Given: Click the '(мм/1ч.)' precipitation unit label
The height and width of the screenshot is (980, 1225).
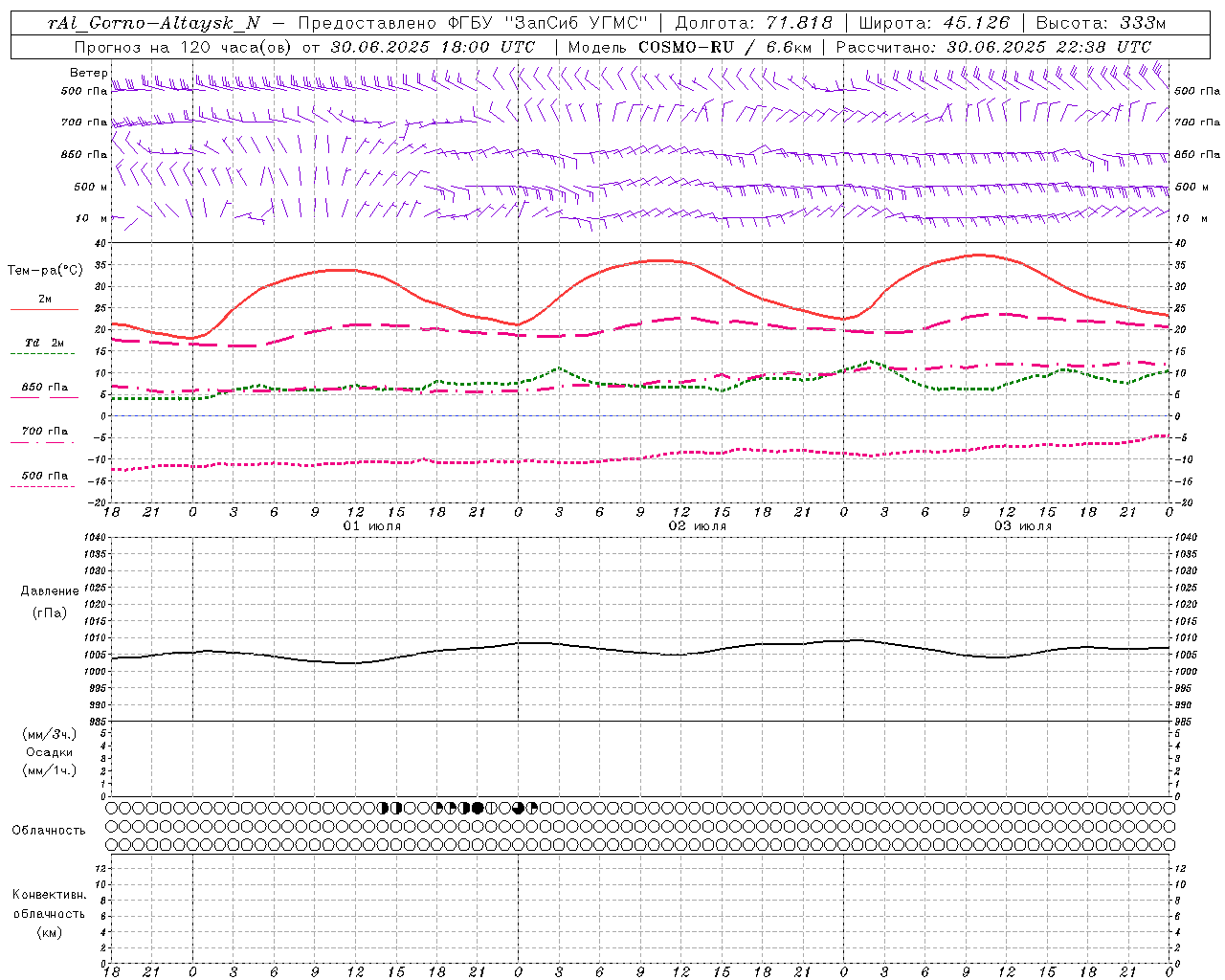Looking at the screenshot, I should point(50,770).
